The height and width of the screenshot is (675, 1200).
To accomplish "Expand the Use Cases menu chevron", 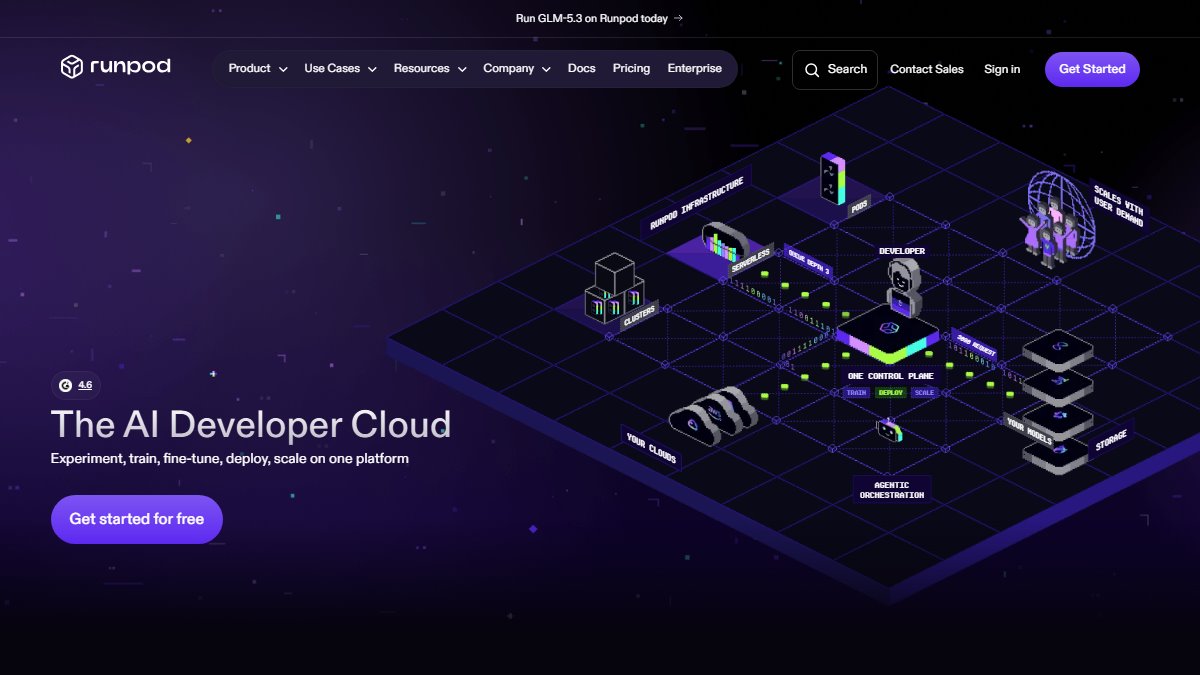I will 372,70.
